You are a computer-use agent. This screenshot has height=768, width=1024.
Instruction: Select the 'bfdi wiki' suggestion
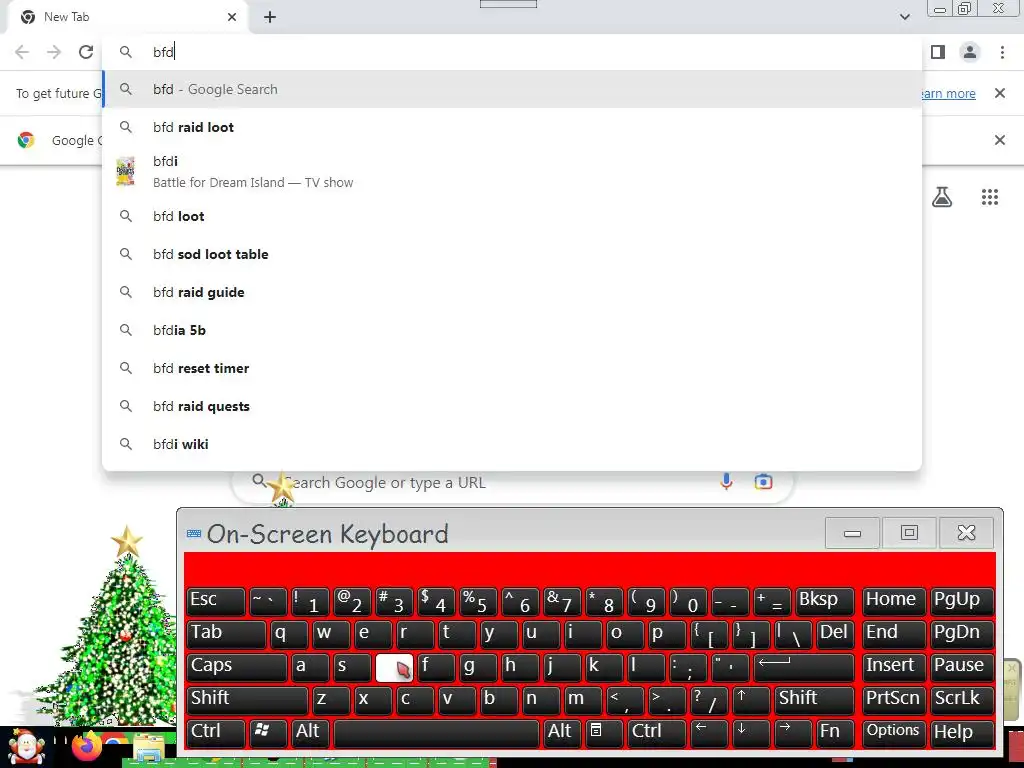512,444
